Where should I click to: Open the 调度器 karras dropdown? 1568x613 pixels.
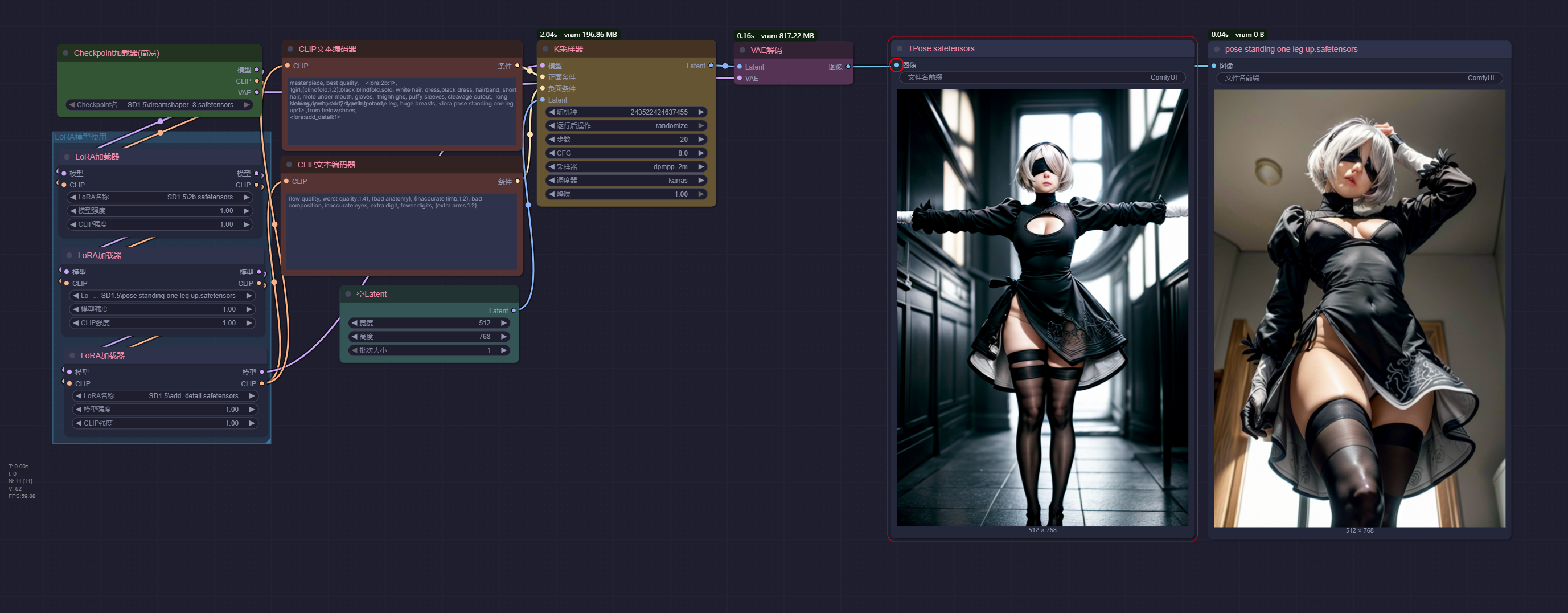[626, 181]
